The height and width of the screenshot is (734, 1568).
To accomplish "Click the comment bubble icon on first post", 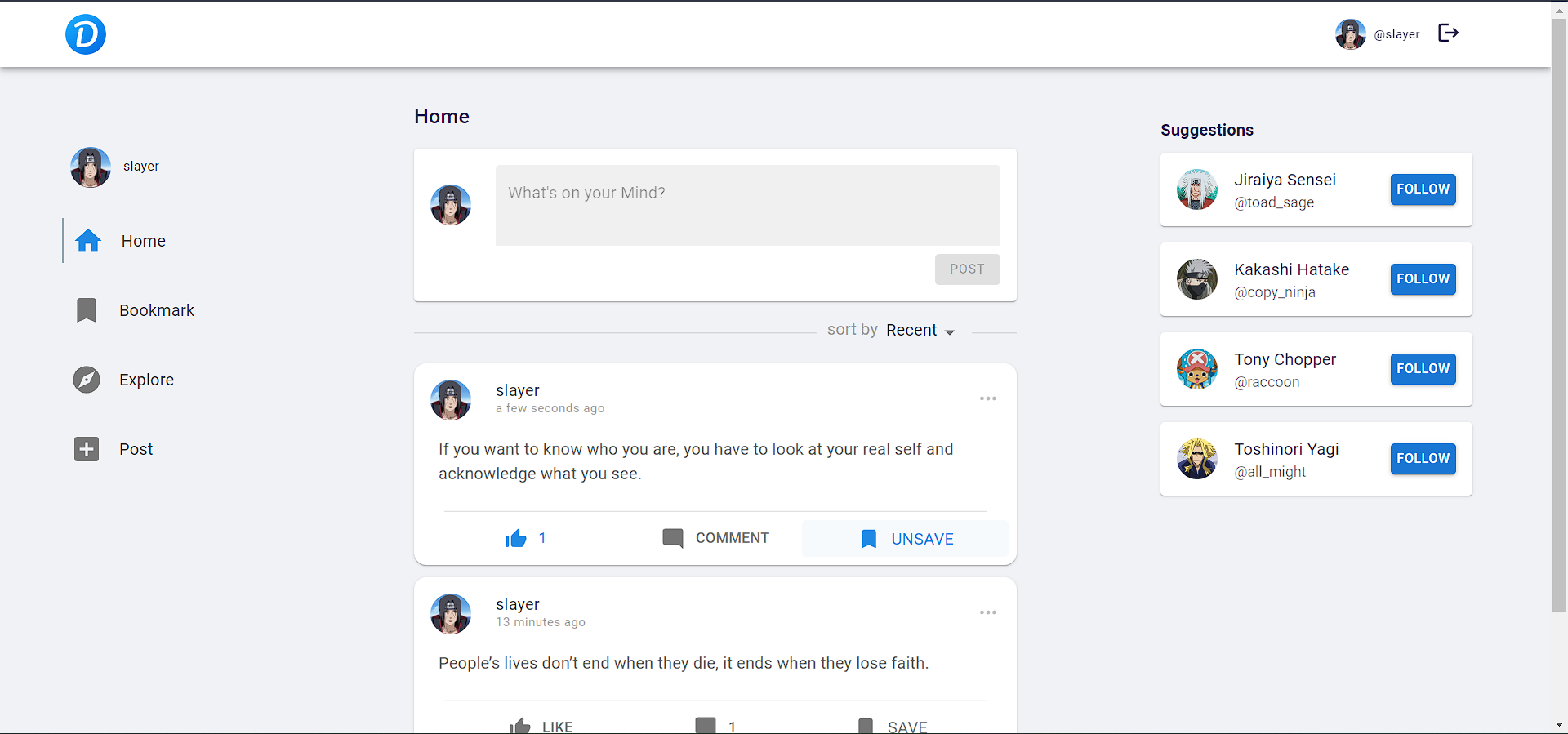I will click(x=673, y=538).
